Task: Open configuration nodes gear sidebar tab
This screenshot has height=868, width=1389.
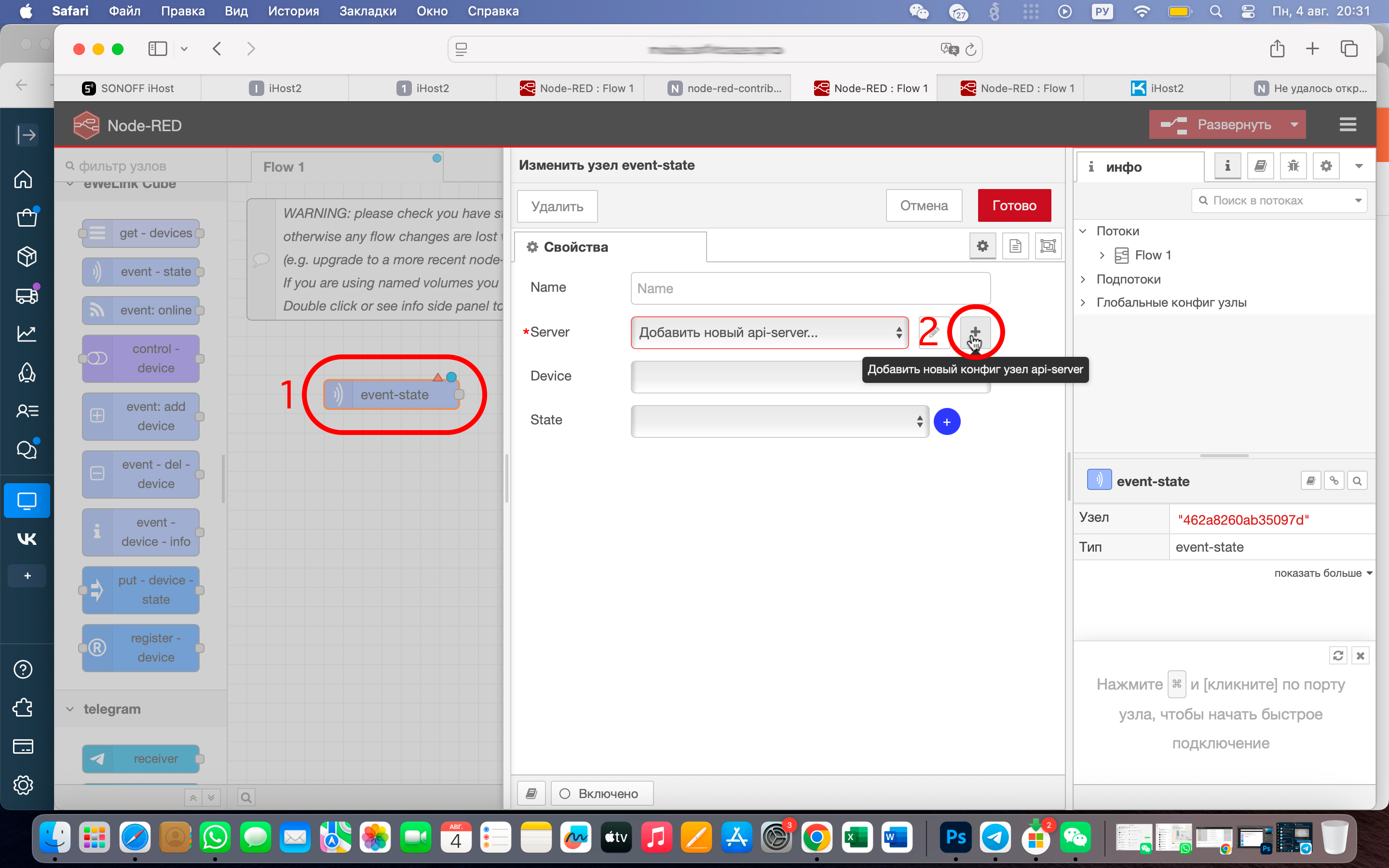Action: coord(1326,166)
